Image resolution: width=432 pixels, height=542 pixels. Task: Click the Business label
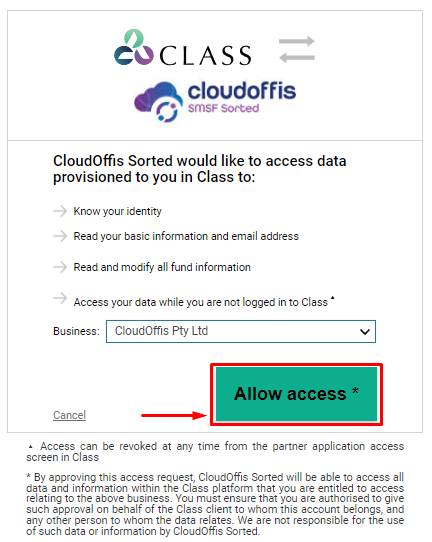(76, 331)
